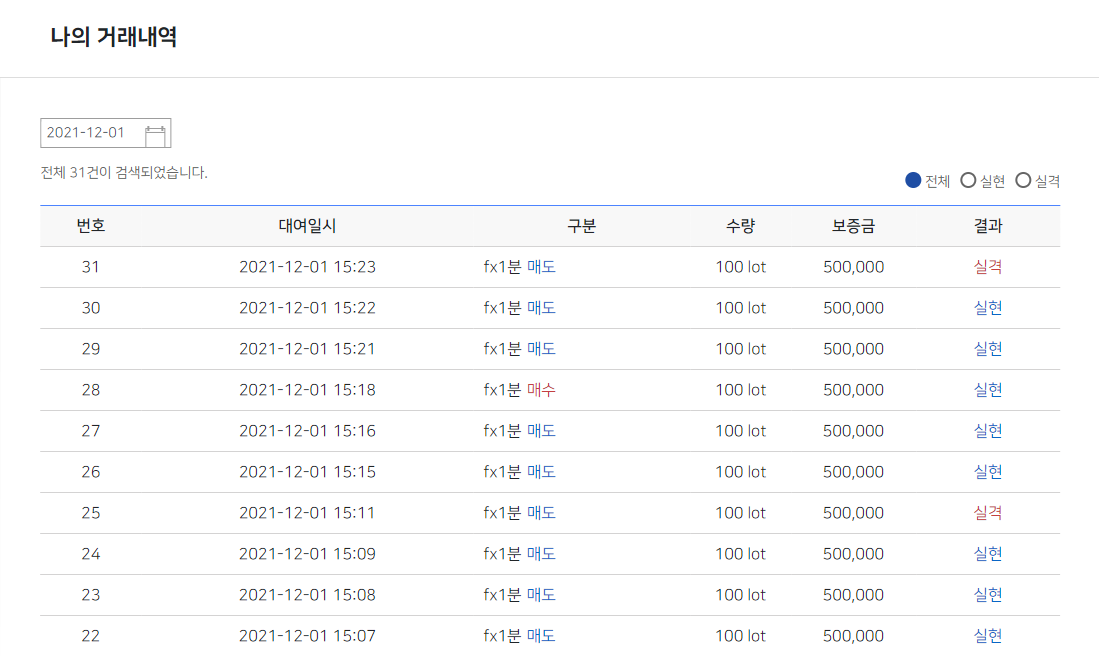Click the timestamp 2021-12-01 15:22
Image resolution: width=1099 pixels, height=656 pixels.
tap(307, 308)
